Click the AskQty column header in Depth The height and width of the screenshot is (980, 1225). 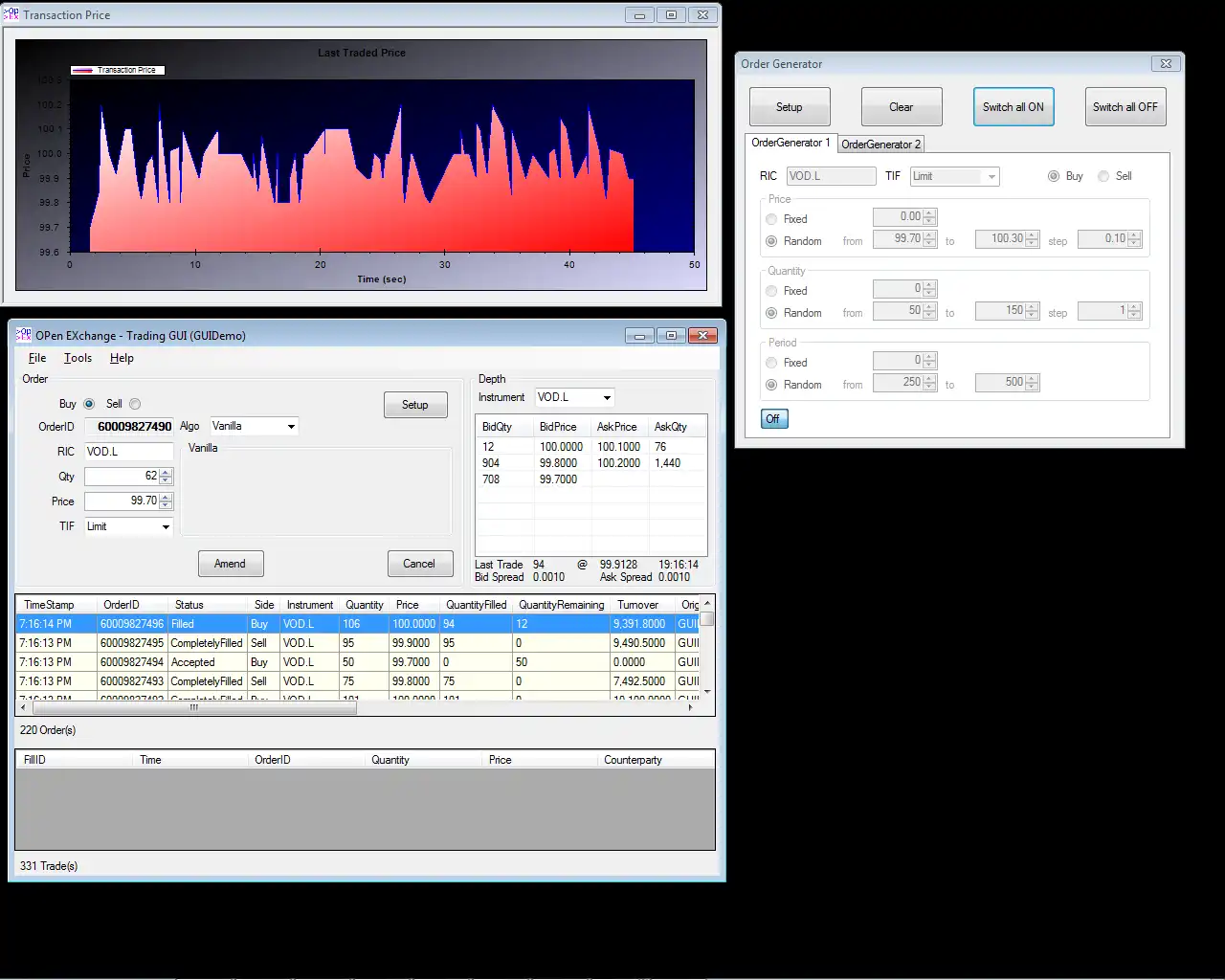(677, 427)
